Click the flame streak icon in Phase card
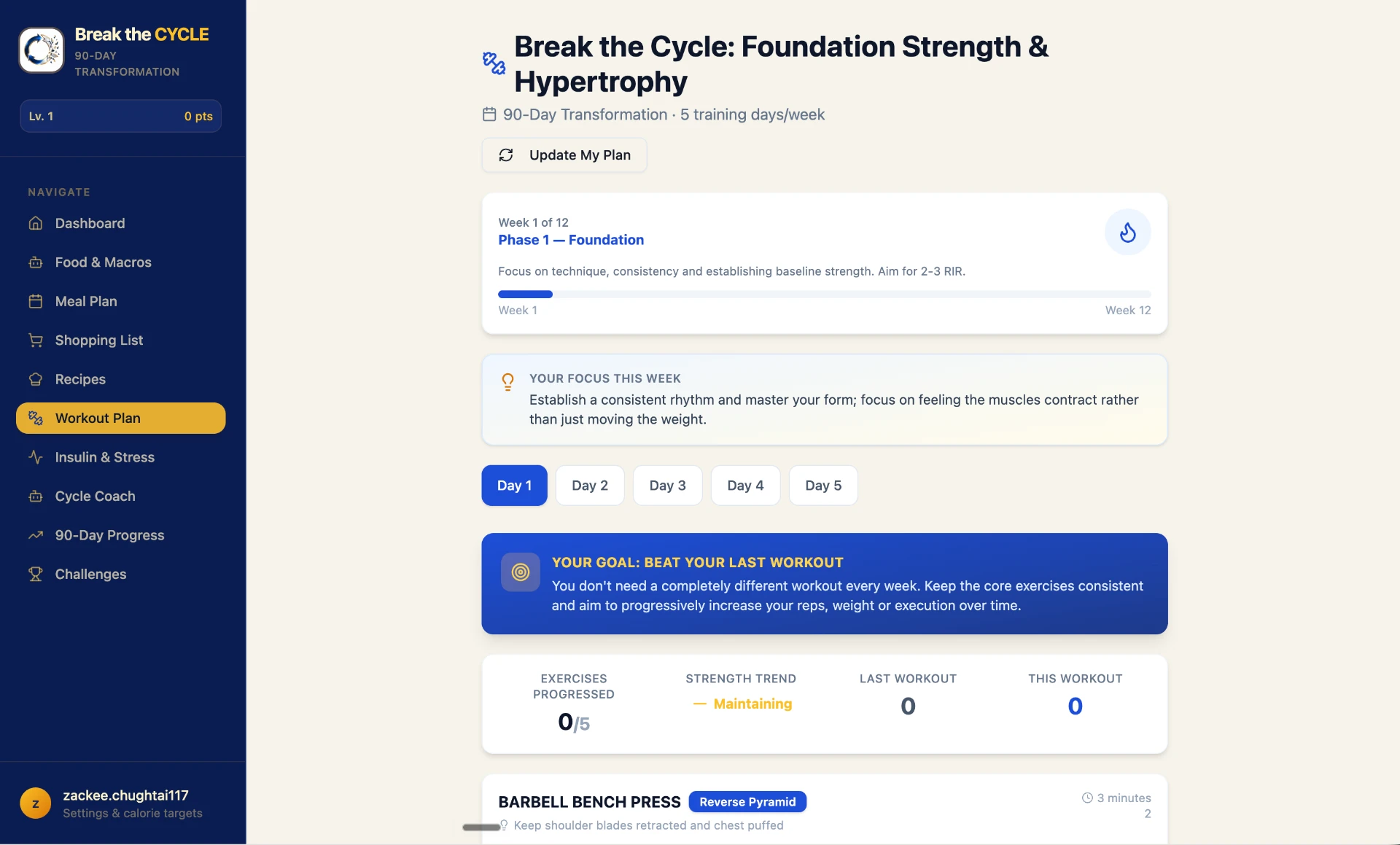 pyautogui.click(x=1127, y=233)
